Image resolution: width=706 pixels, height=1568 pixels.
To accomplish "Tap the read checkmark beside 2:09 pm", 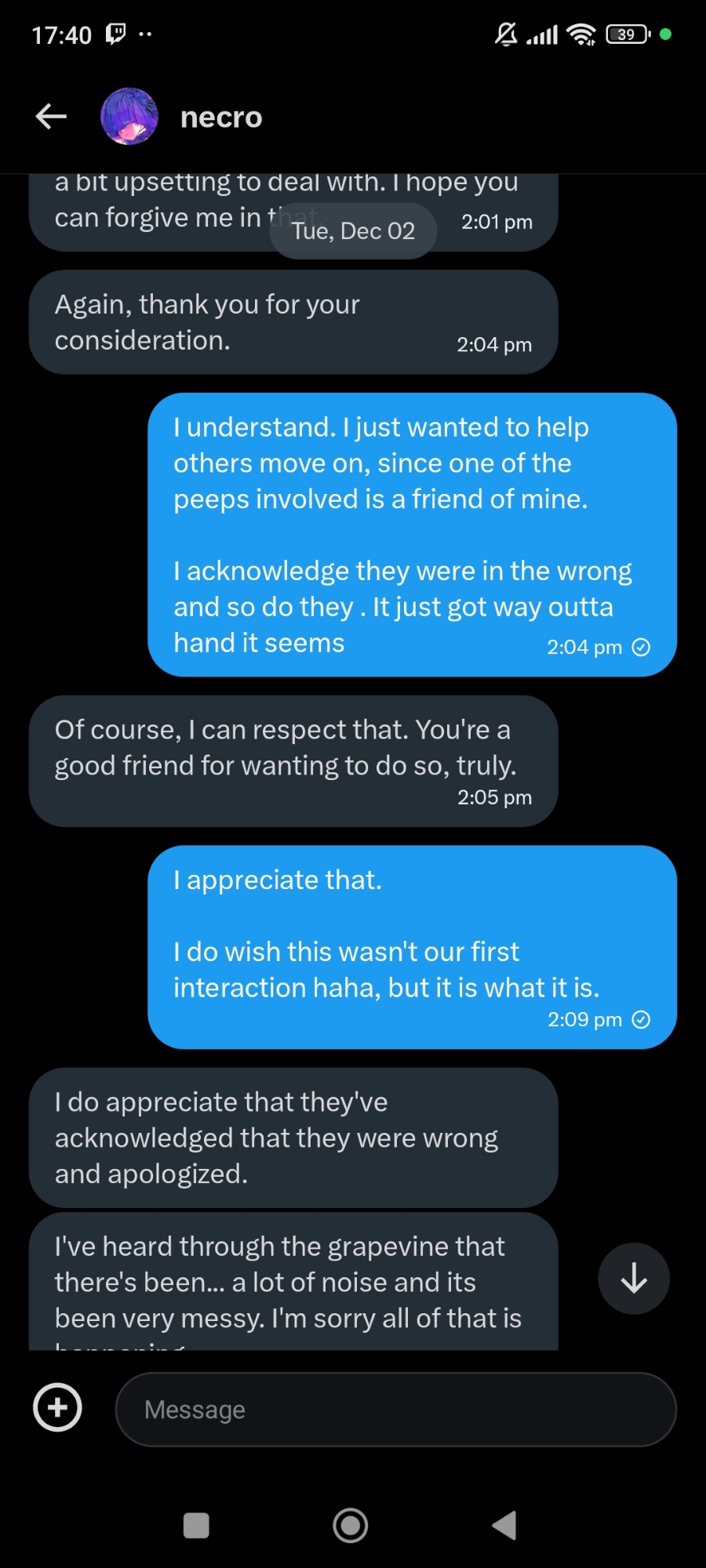I will 641,1019.
